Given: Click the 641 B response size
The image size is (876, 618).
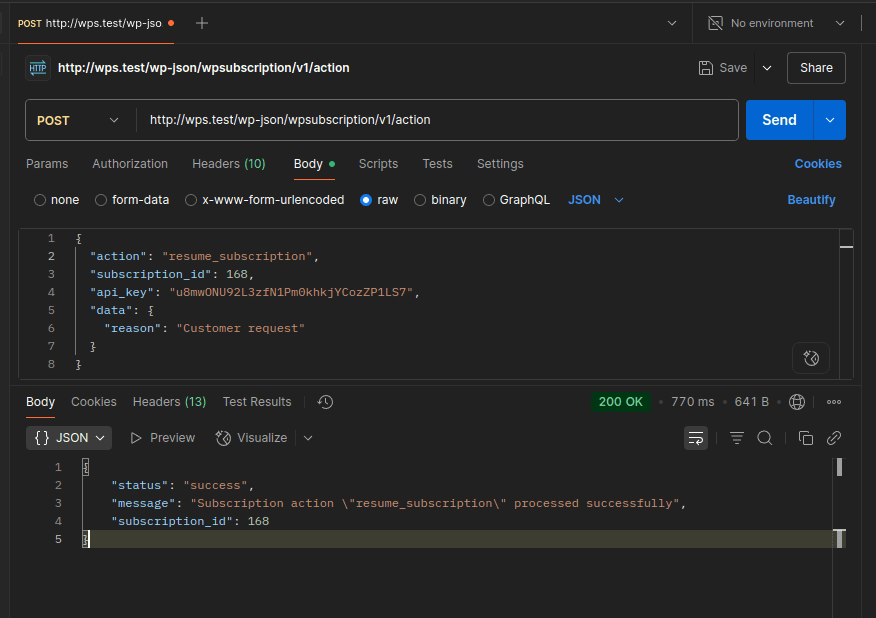Looking at the screenshot, I should pos(751,402).
